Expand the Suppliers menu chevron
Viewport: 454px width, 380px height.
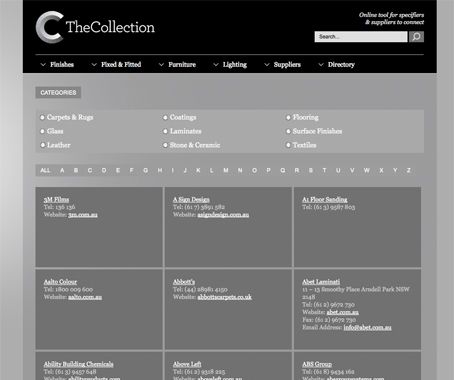click(267, 65)
